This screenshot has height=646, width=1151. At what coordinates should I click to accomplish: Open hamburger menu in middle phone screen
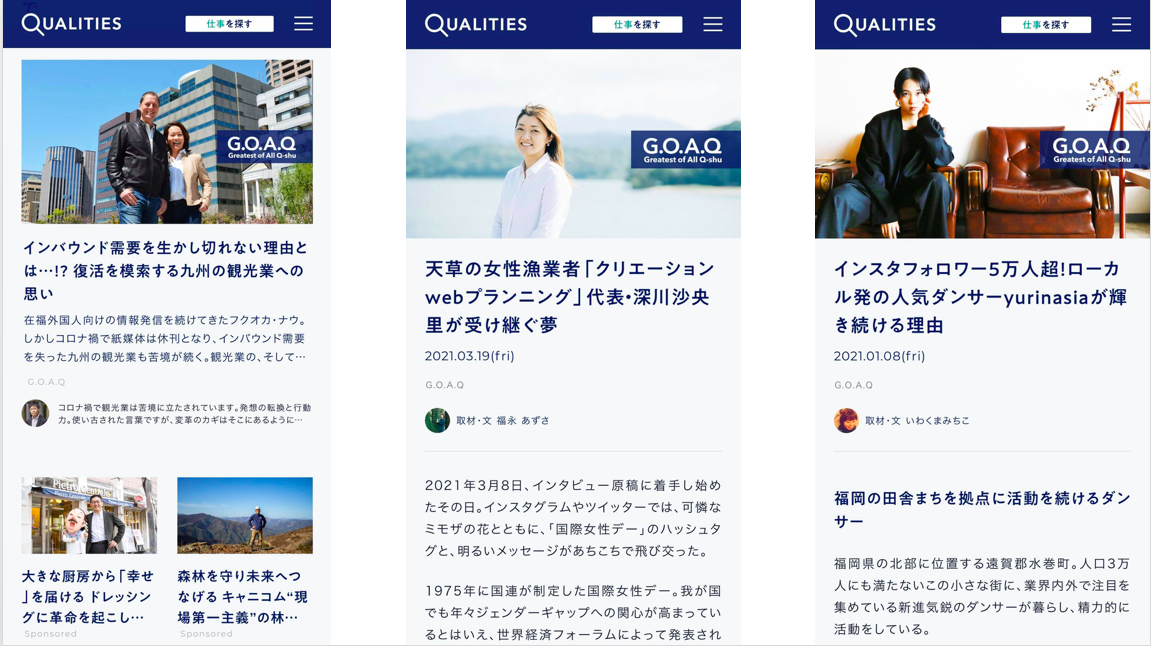point(713,24)
